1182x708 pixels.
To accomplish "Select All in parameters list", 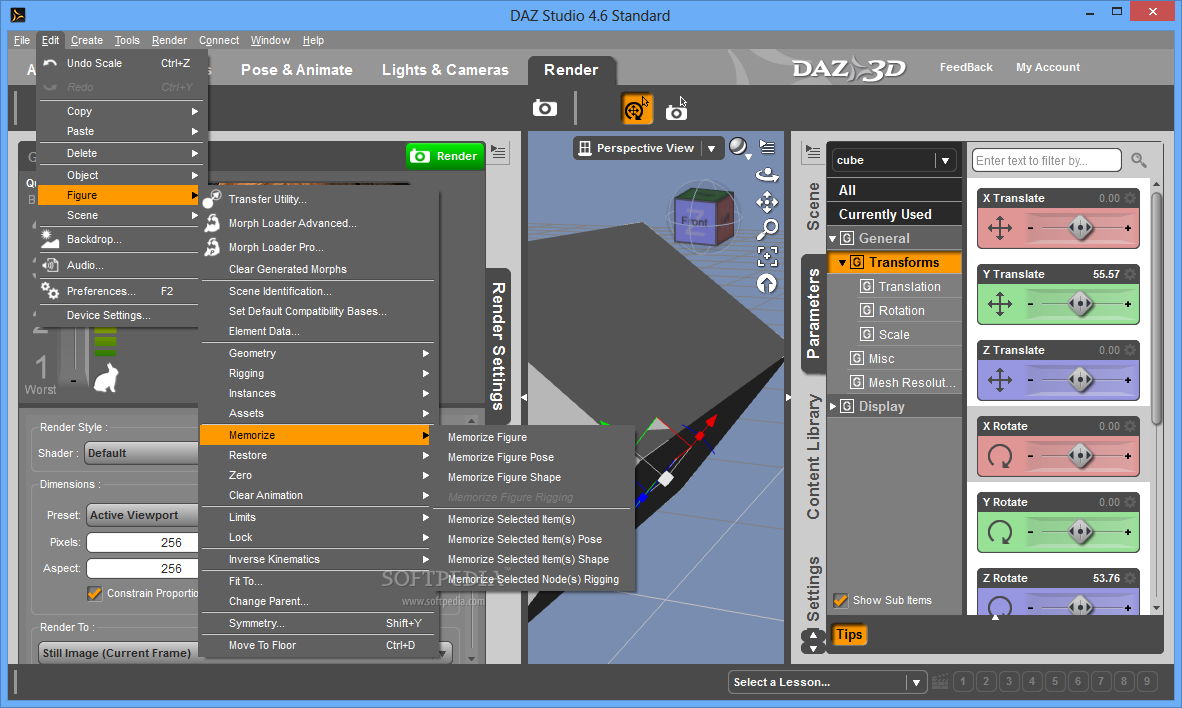I will click(x=895, y=190).
